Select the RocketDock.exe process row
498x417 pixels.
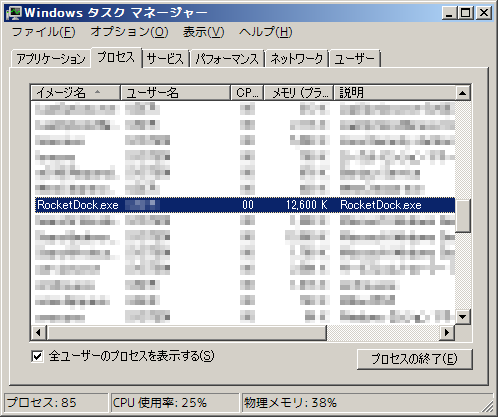pos(245,205)
